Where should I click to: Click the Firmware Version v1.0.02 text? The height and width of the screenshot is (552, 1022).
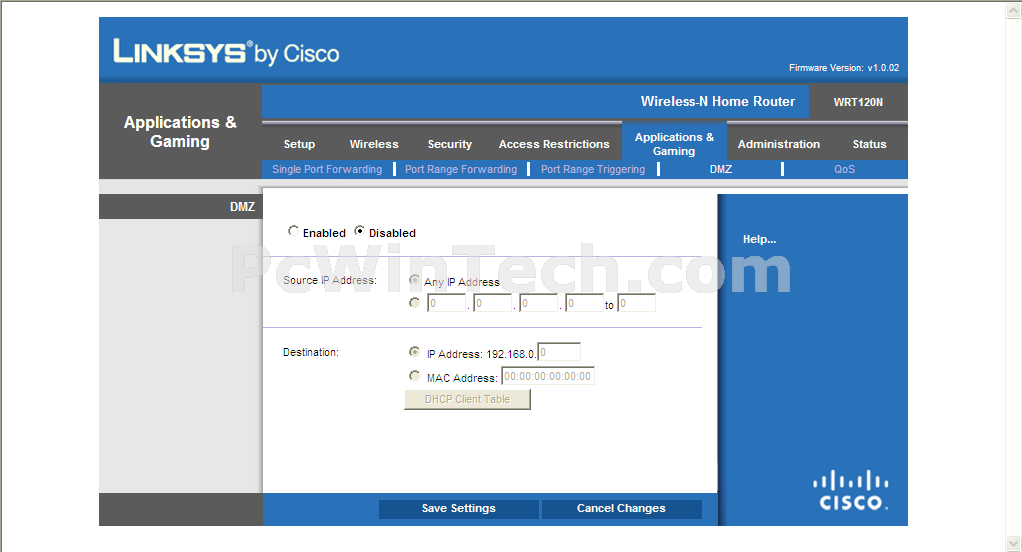click(844, 68)
